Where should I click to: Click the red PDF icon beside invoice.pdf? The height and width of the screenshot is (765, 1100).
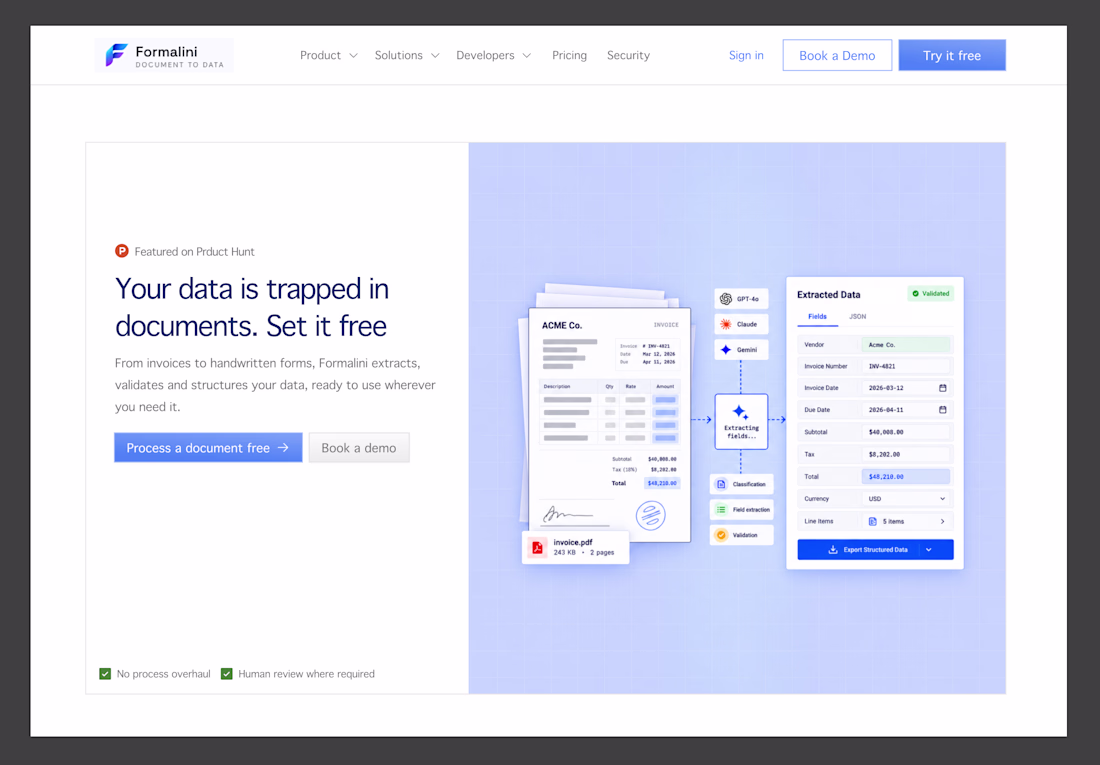click(x=537, y=547)
